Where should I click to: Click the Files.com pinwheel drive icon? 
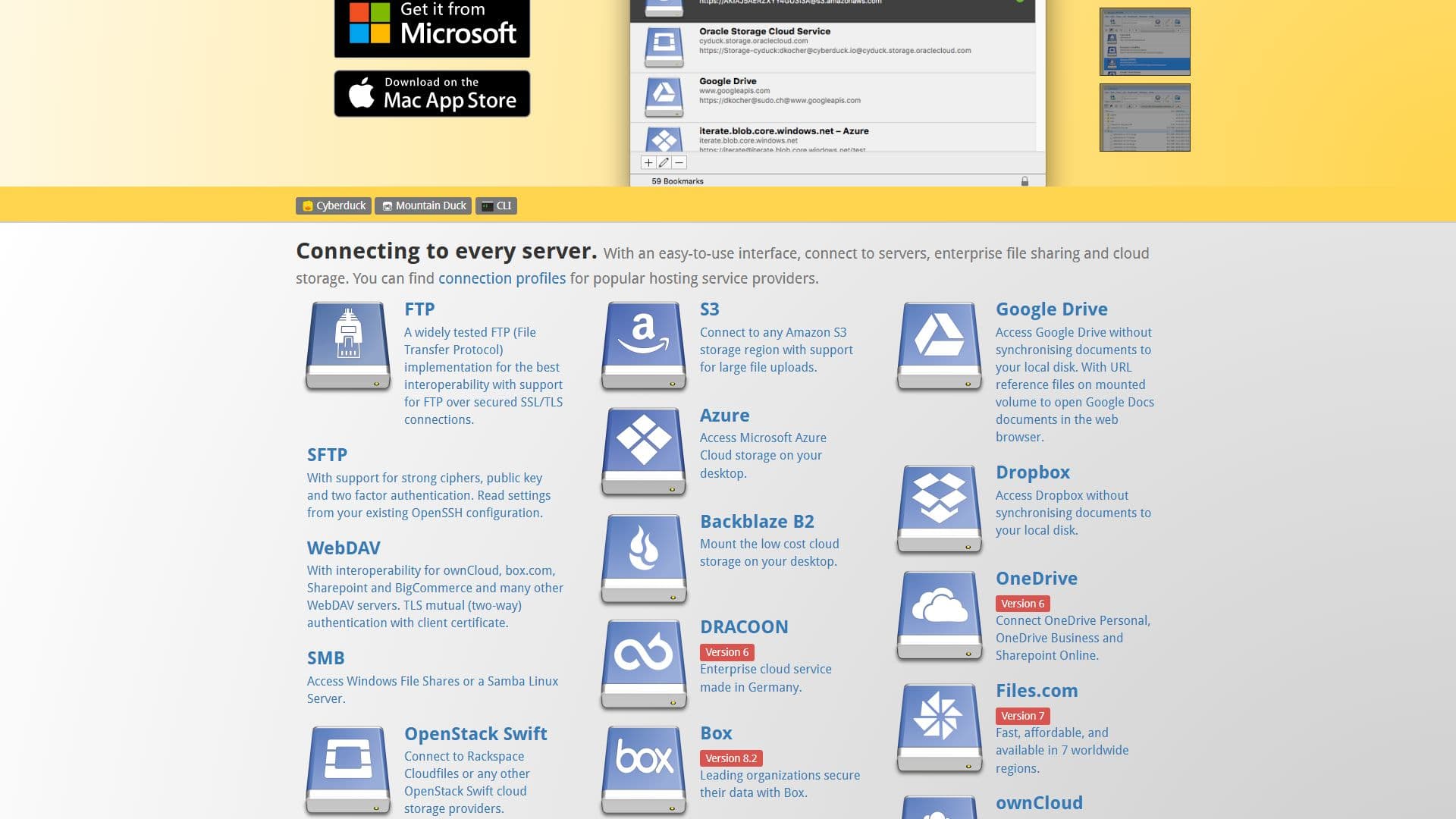click(940, 727)
